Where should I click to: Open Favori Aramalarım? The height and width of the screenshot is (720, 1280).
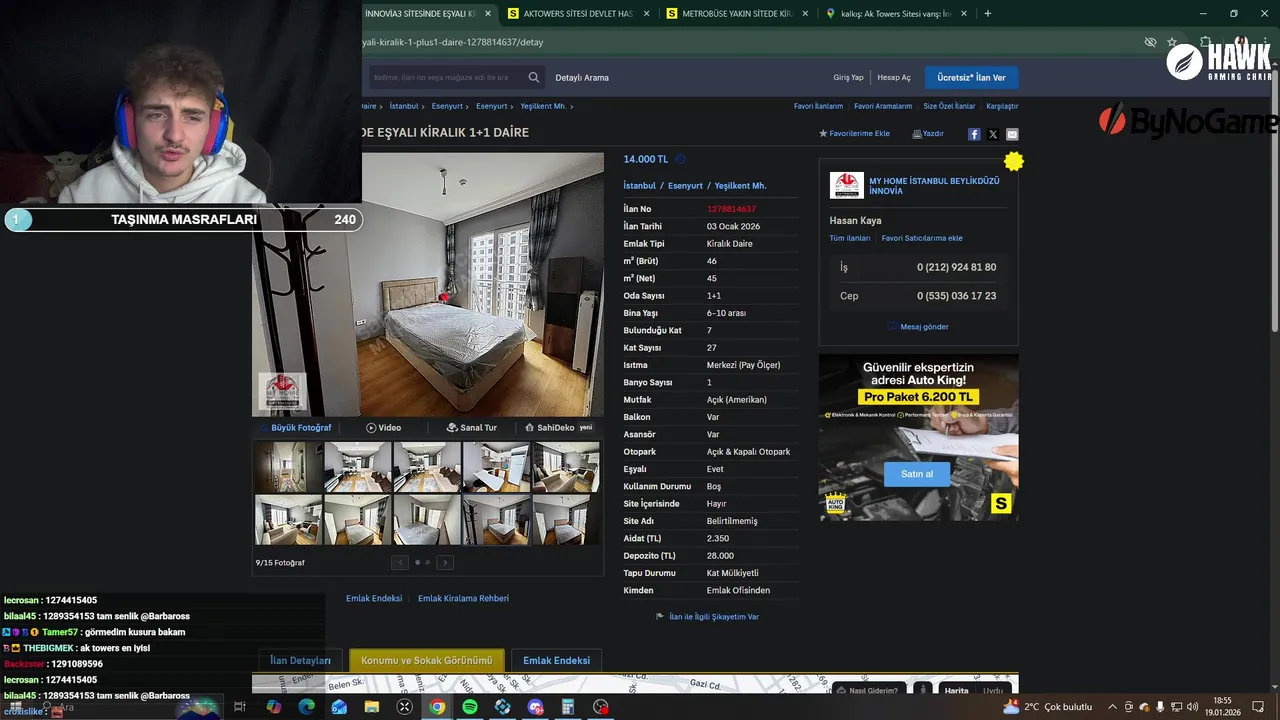click(x=883, y=106)
